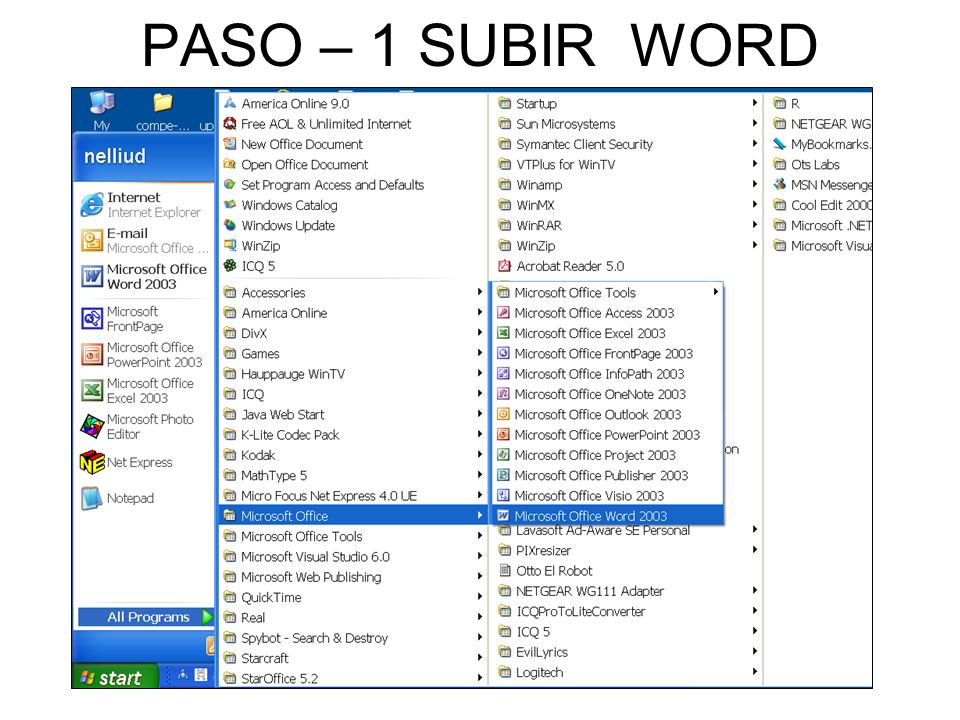Click the E-mail Microsoft Office icon
Image resolution: width=960 pixels, height=720 pixels.
click(x=92, y=240)
